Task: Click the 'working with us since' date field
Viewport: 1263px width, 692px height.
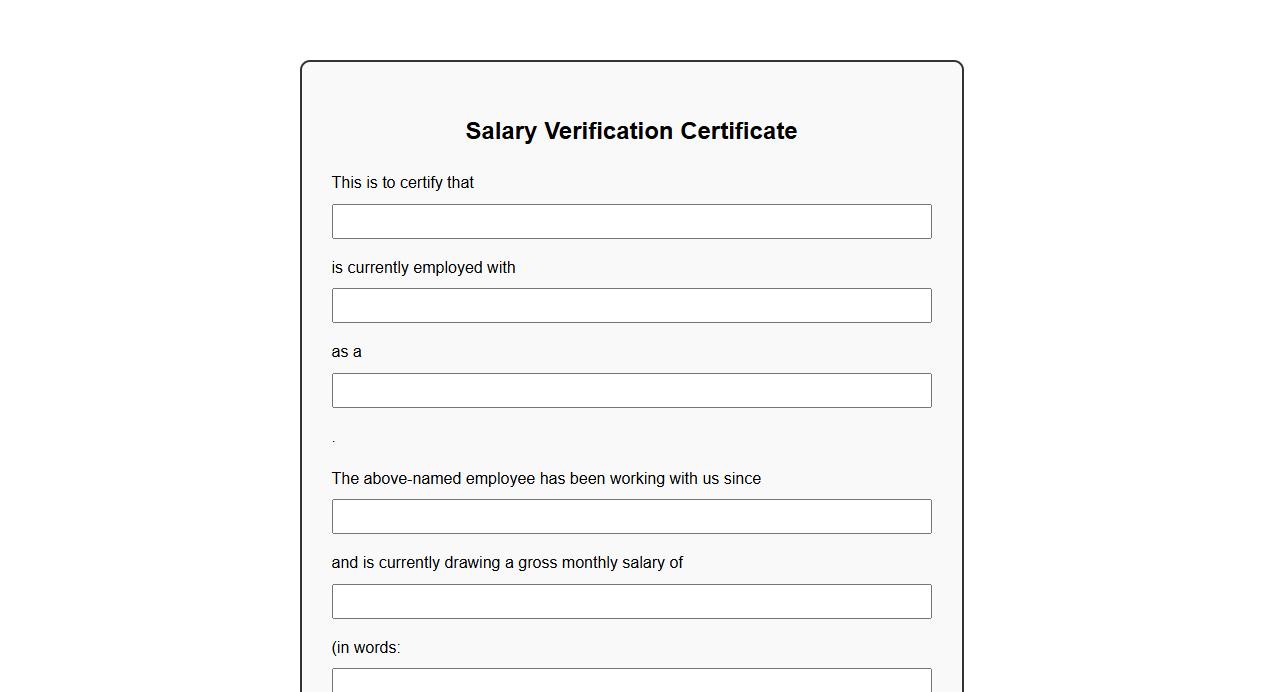Action: pos(631,517)
